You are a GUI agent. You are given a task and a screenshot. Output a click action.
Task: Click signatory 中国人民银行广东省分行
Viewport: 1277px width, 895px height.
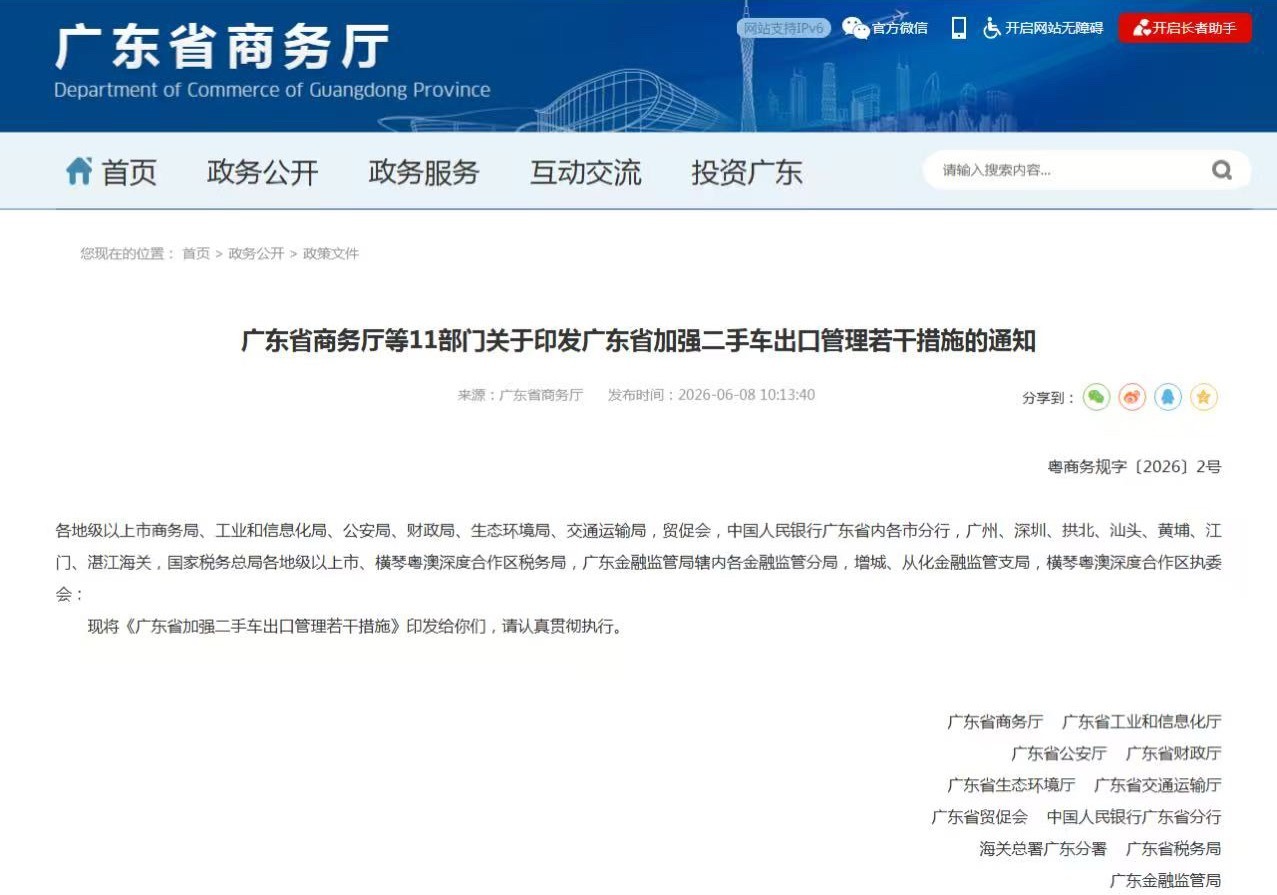pyautogui.click(x=1134, y=817)
